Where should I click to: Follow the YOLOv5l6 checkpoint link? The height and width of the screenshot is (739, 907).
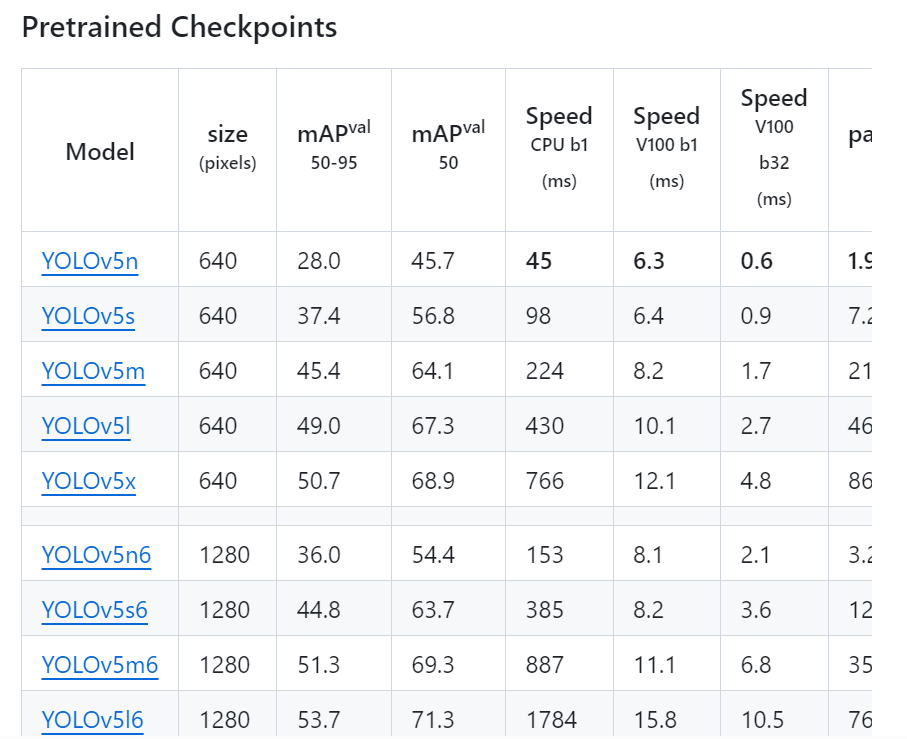tap(93, 719)
